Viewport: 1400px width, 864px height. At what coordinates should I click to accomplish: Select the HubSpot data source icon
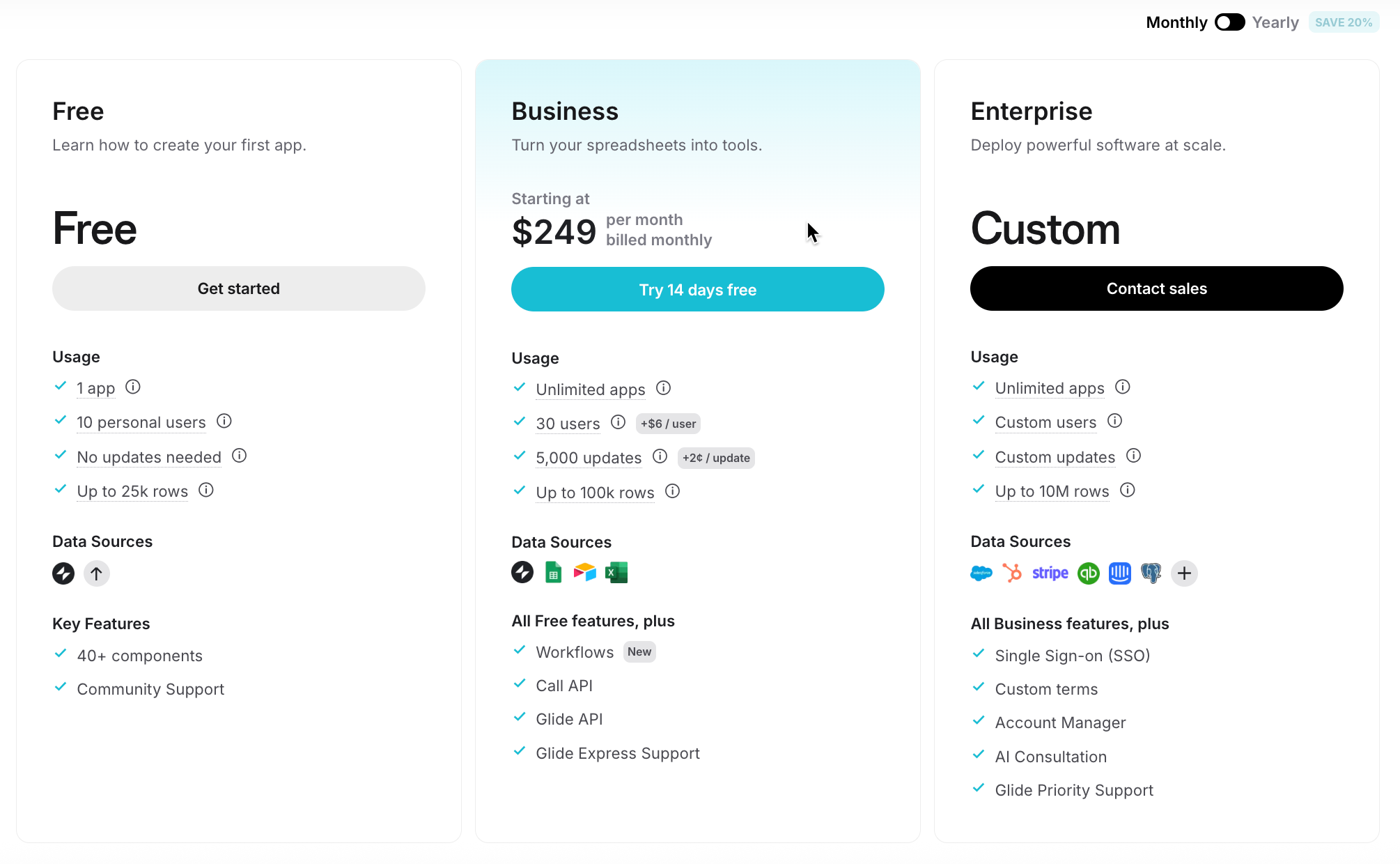point(1012,573)
